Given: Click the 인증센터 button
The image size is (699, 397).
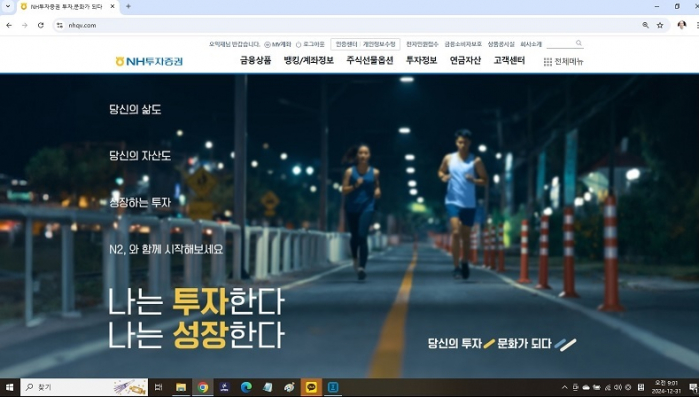Looking at the screenshot, I should point(346,44).
